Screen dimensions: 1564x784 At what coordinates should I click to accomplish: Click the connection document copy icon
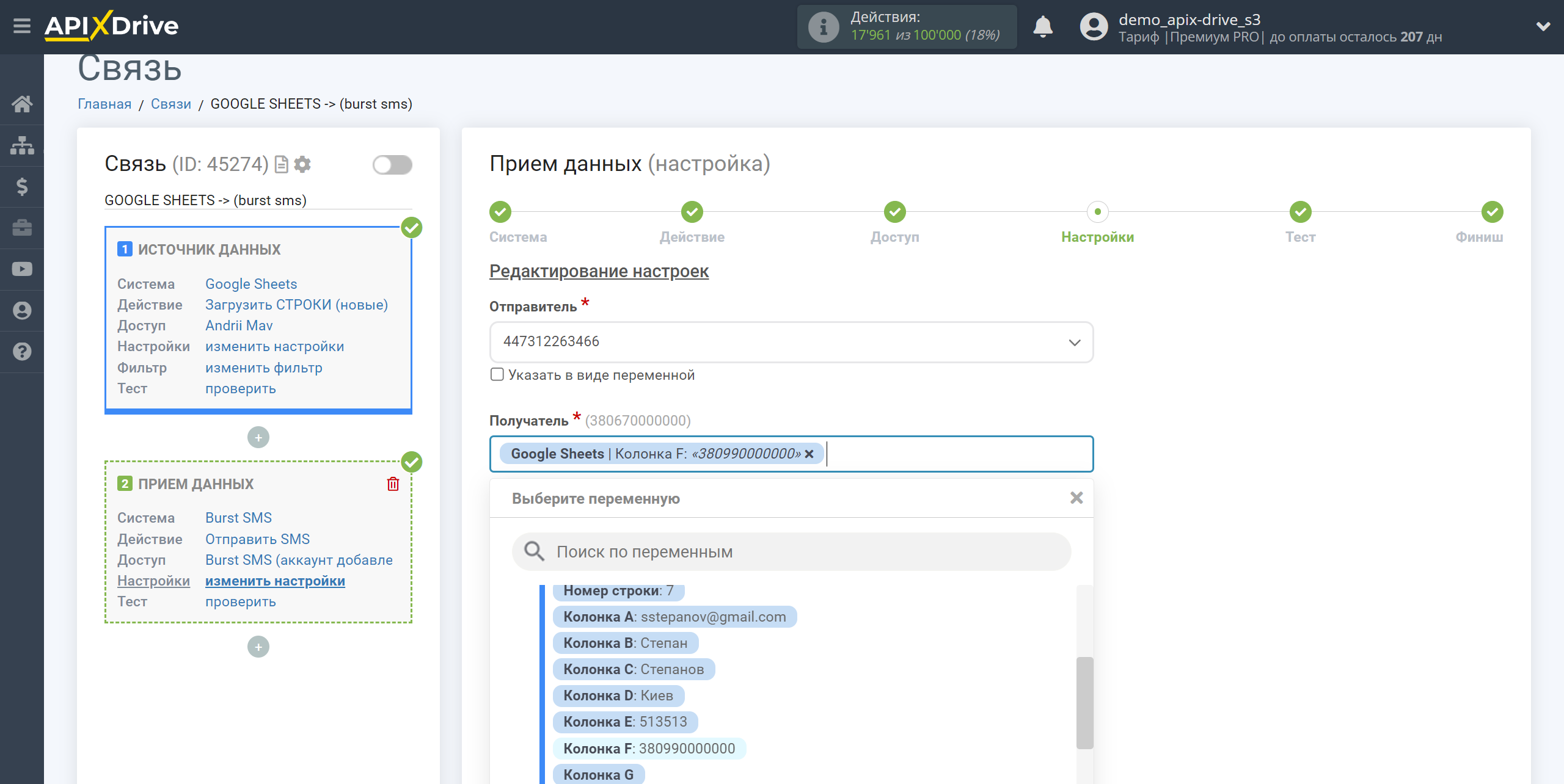tap(282, 164)
